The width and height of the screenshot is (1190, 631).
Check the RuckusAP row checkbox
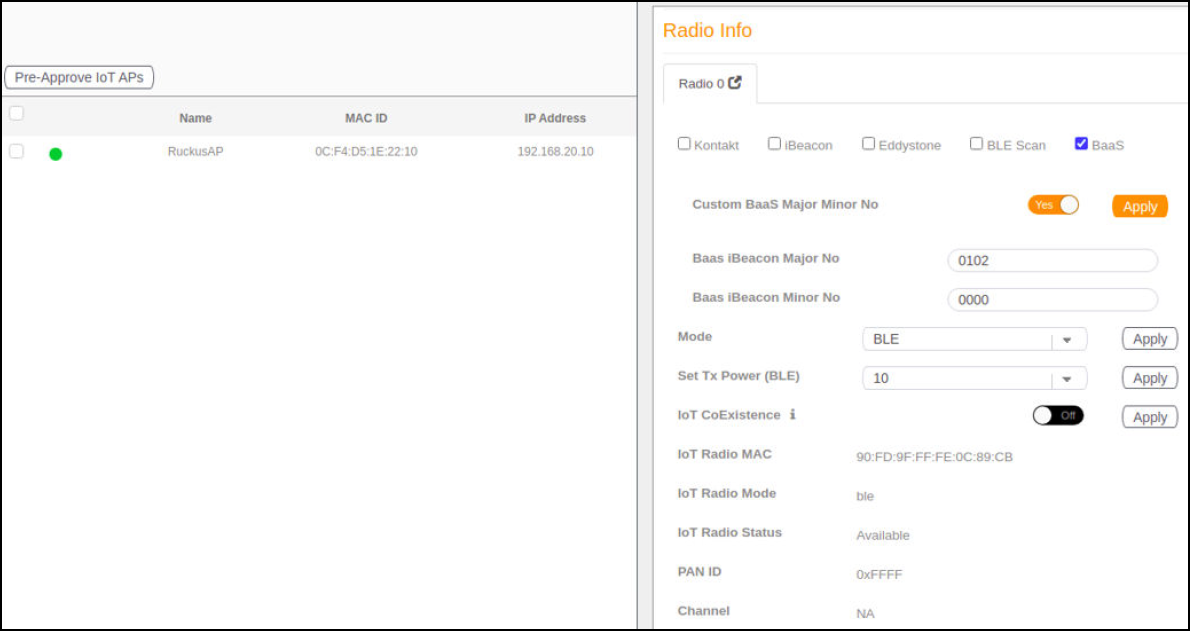(16, 151)
